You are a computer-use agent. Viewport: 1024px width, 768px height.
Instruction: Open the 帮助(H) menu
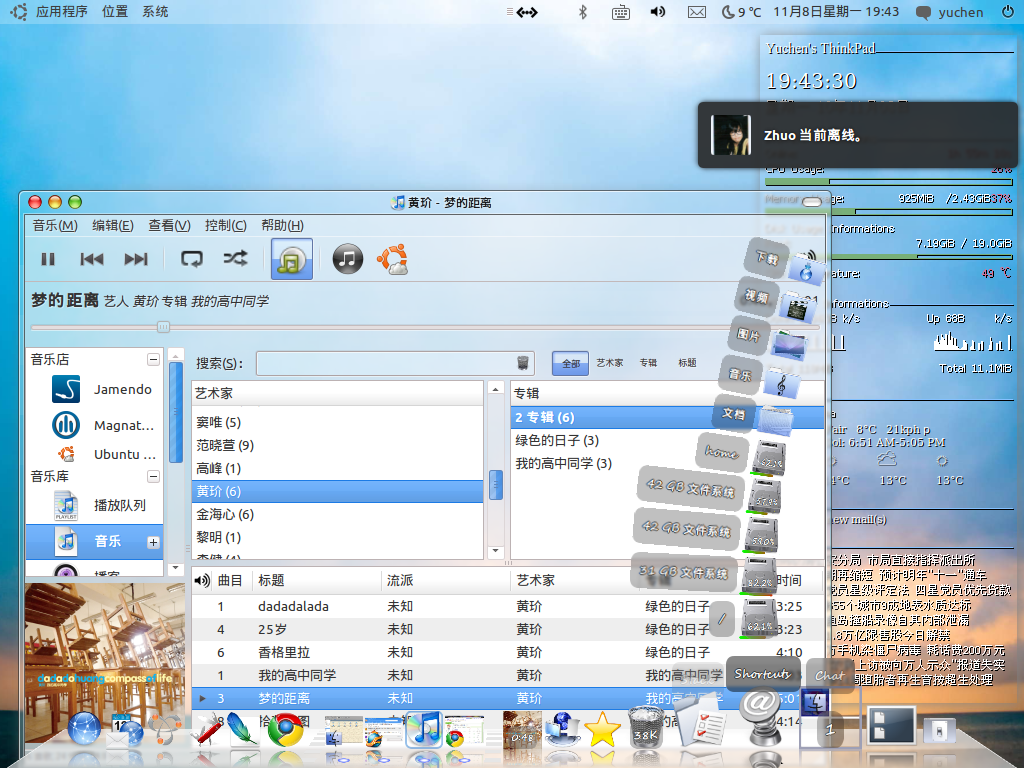(x=282, y=225)
